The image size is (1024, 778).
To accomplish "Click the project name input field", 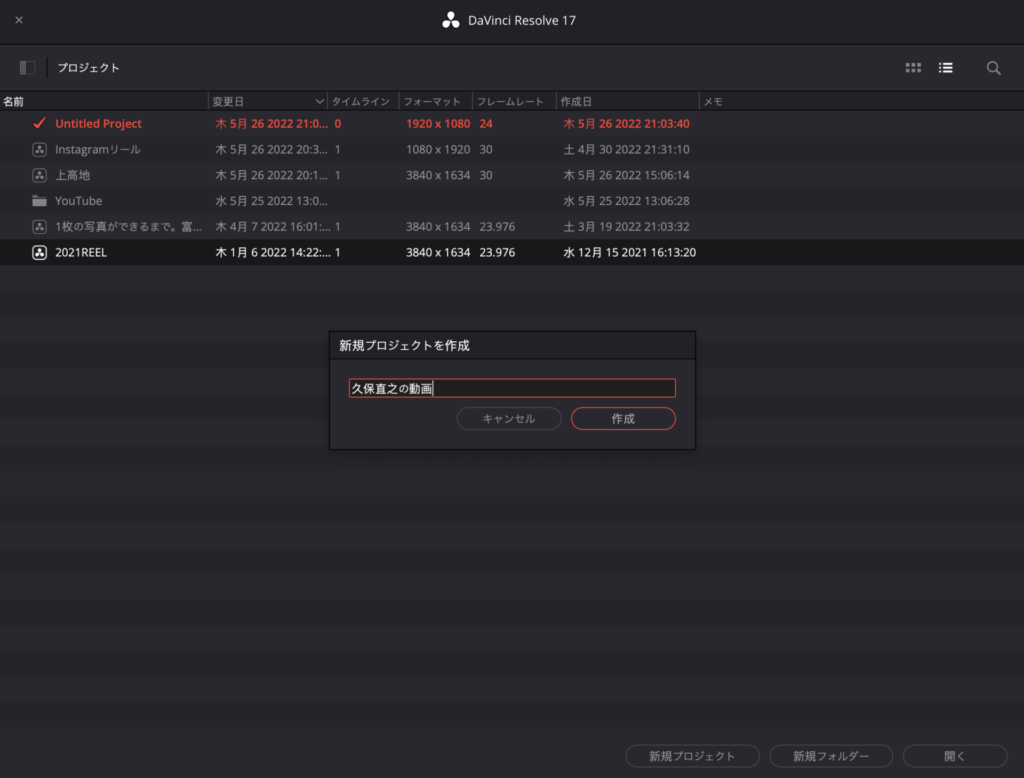I will coord(512,388).
